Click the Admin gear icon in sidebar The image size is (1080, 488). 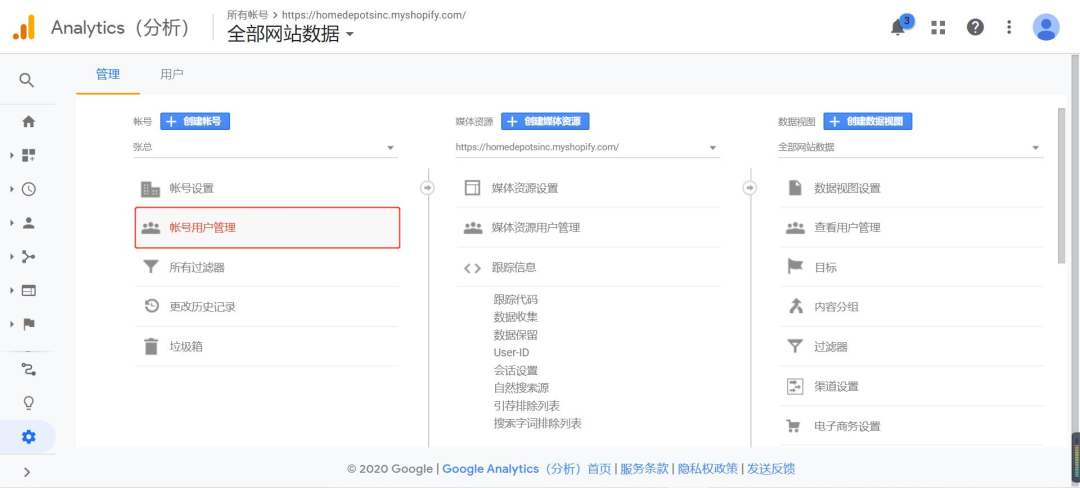click(28, 437)
